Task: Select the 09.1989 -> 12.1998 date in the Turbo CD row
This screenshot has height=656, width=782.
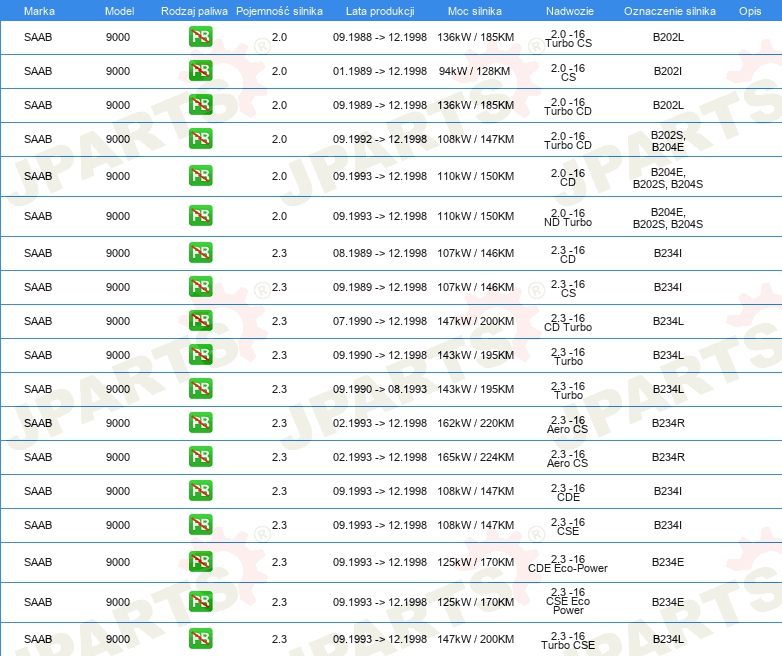Action: [x=380, y=105]
